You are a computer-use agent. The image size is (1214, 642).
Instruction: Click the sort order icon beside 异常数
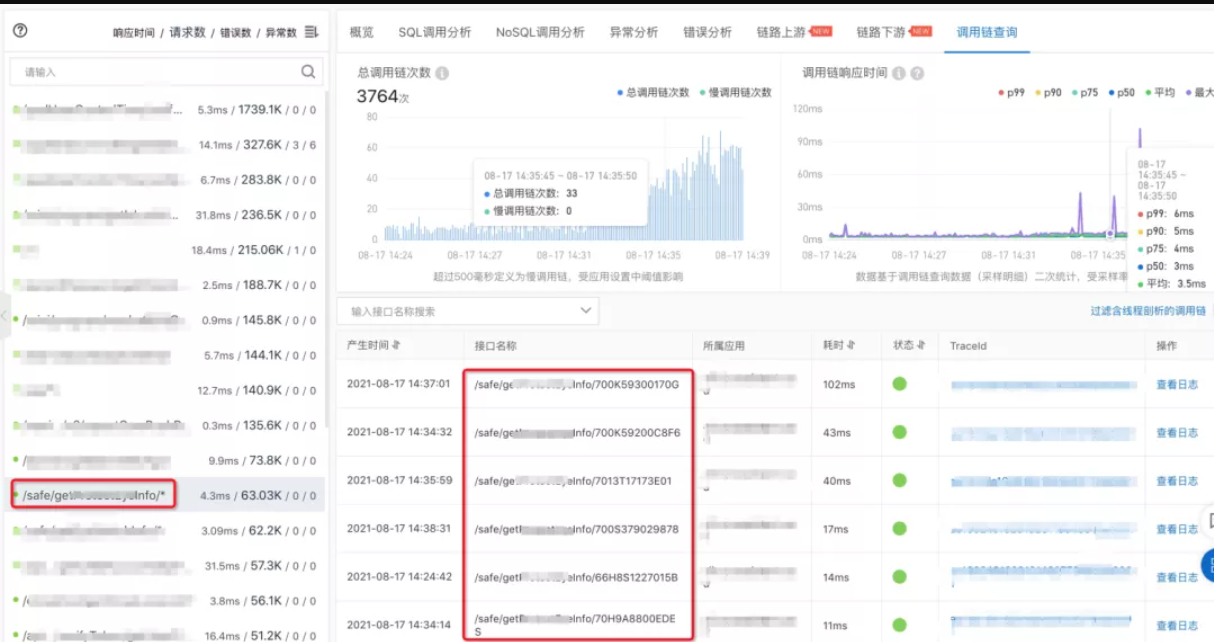click(311, 32)
